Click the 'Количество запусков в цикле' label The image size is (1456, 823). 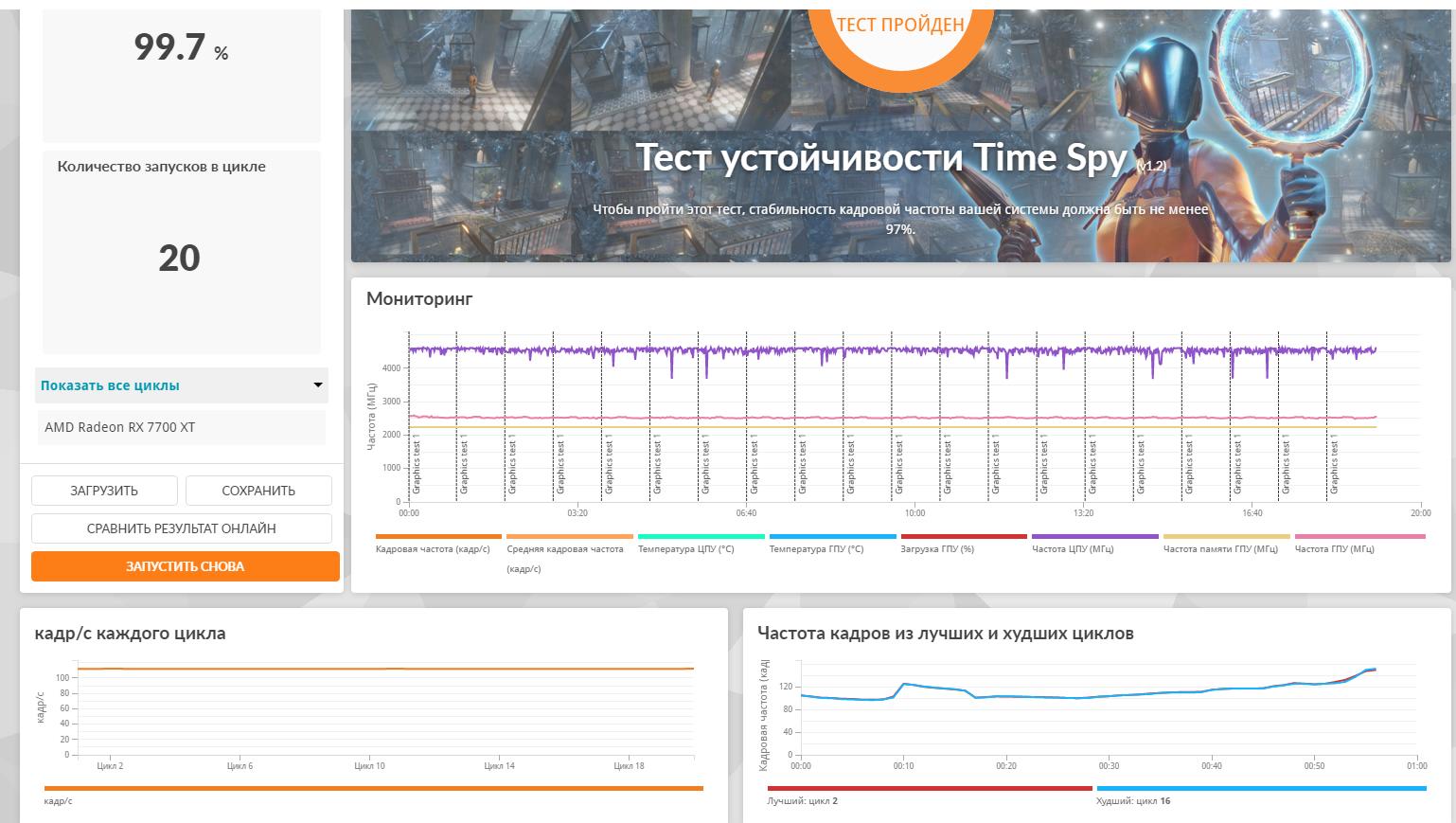pyautogui.click(x=161, y=167)
